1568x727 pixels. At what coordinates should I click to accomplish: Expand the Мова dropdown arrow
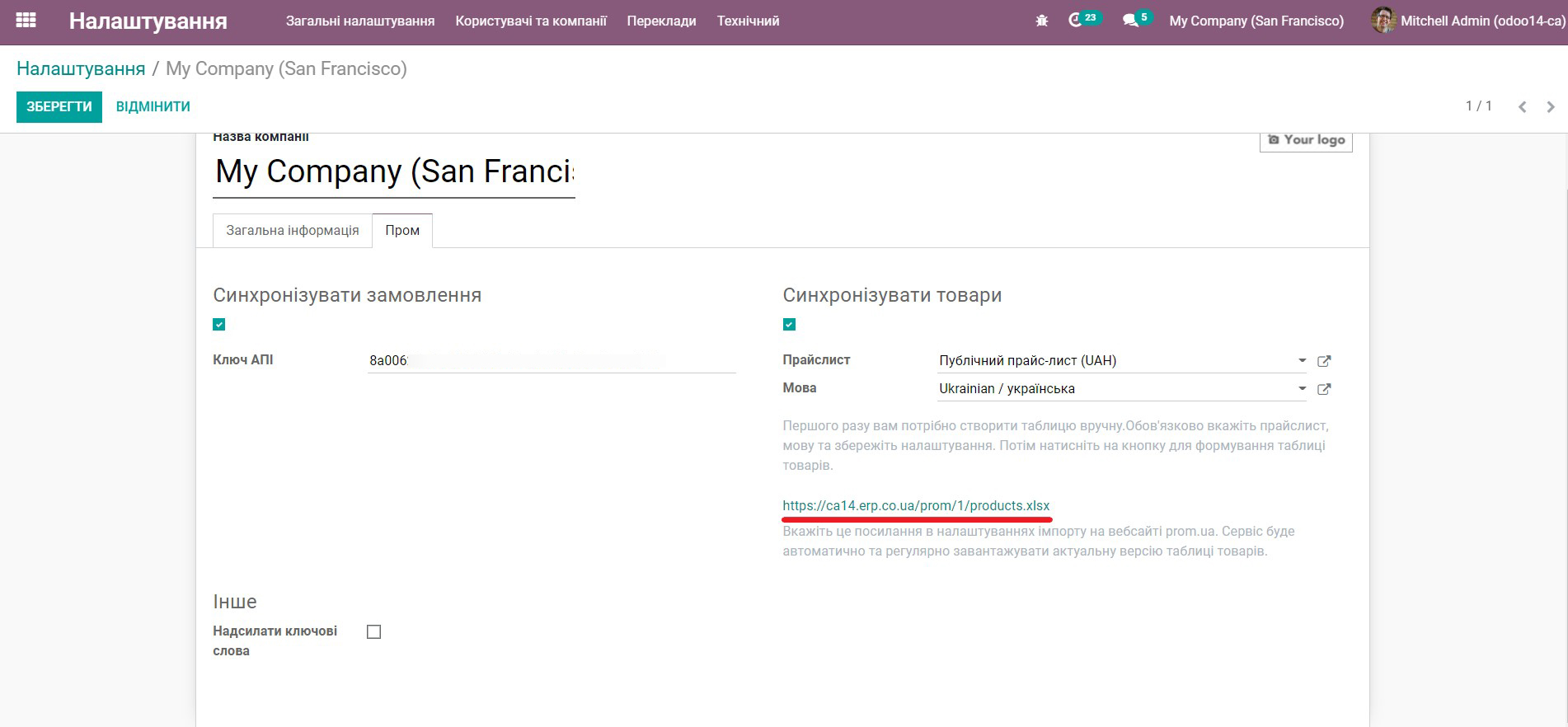point(1303,388)
